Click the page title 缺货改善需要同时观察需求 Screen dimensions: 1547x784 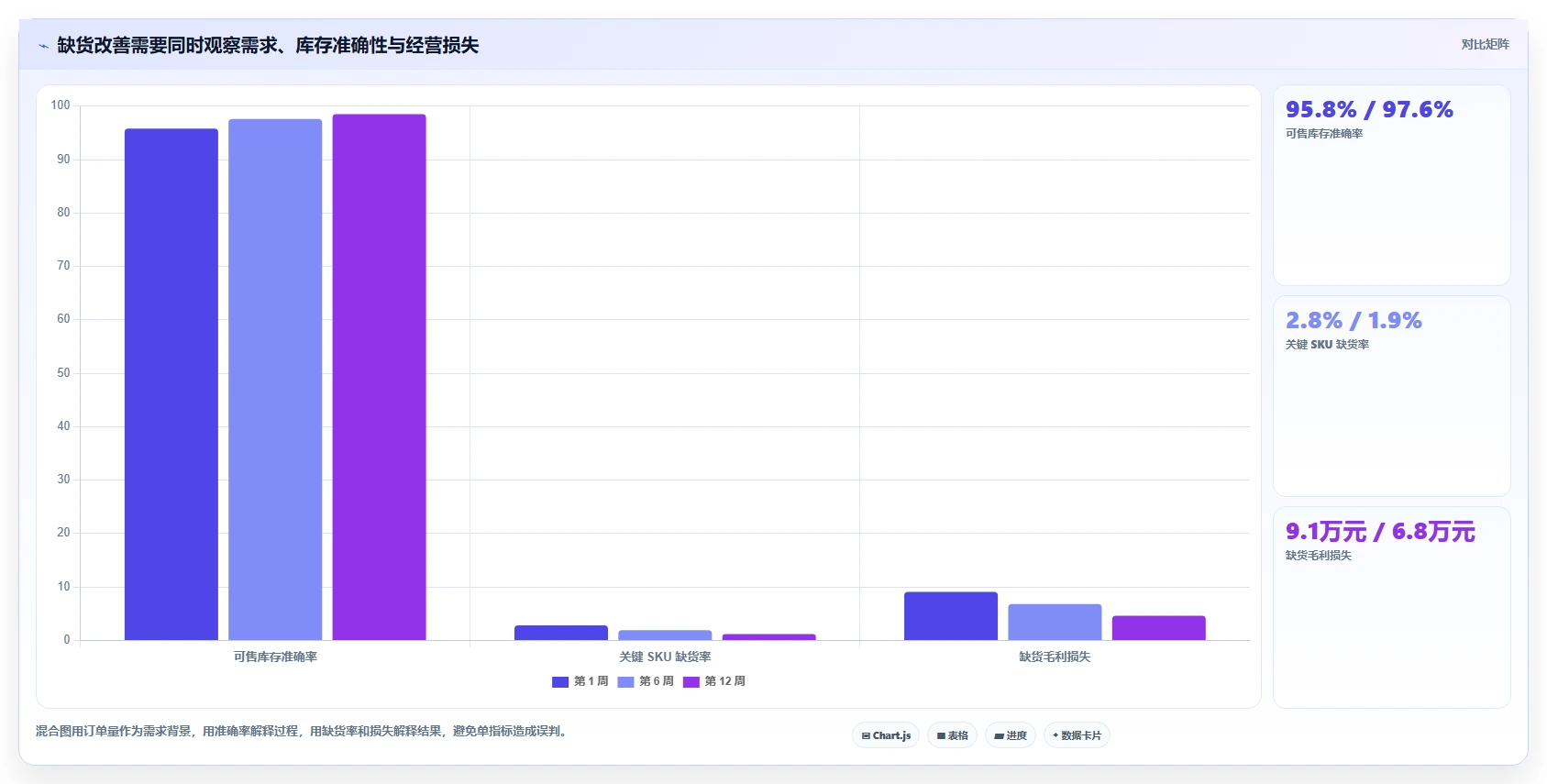tap(268, 46)
